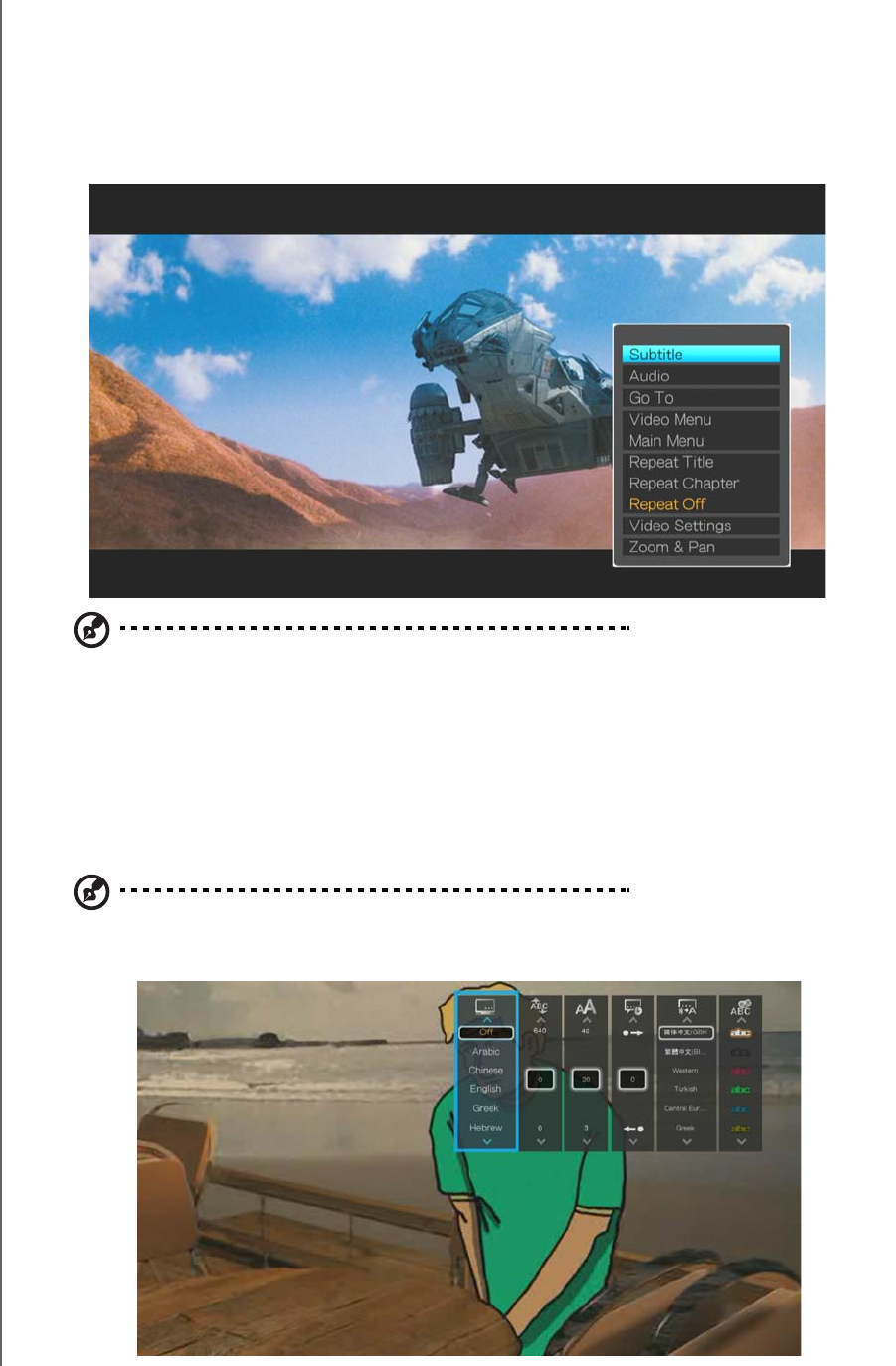Viewport: 896px width, 1366px height.
Task: Select Greek encoding in encoding column
Action: (x=686, y=1128)
